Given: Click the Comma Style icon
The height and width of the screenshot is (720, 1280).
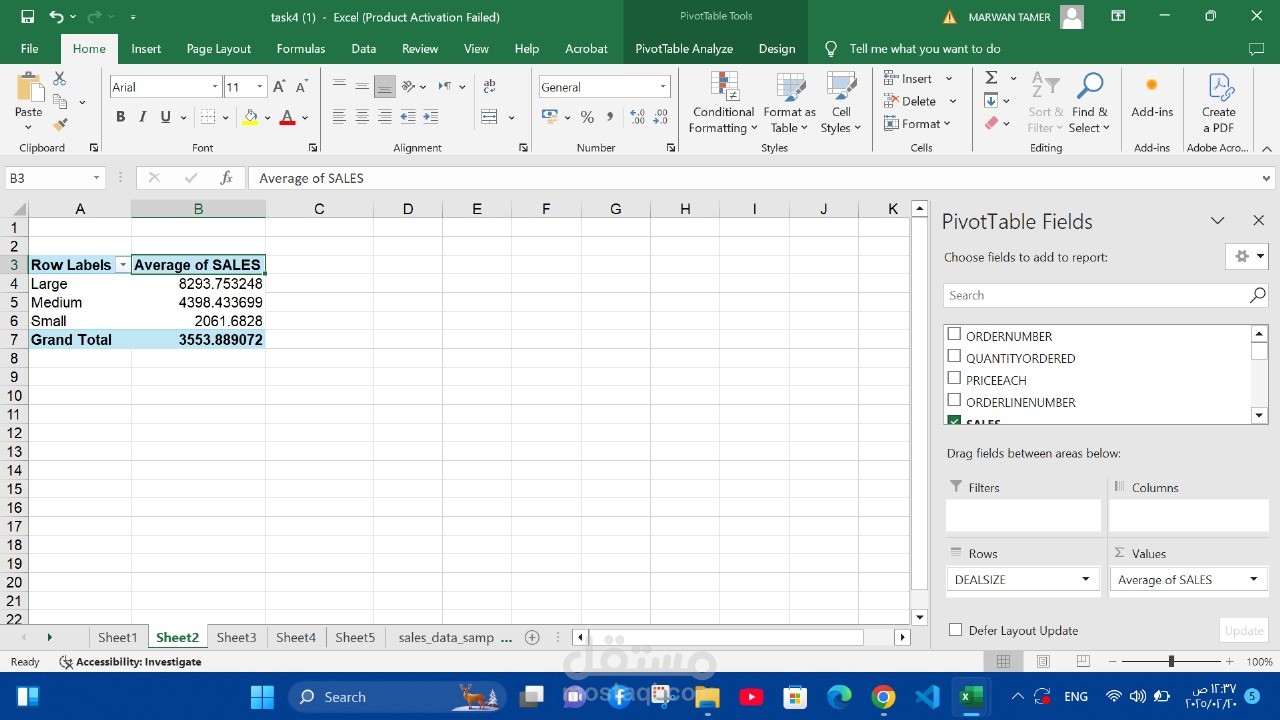Looking at the screenshot, I should click(609, 117).
